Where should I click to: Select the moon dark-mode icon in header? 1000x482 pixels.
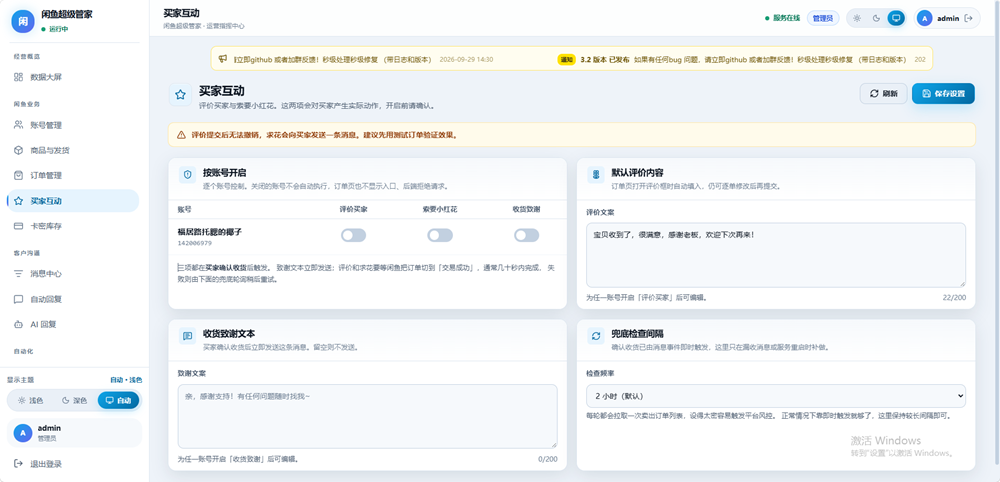[876, 18]
